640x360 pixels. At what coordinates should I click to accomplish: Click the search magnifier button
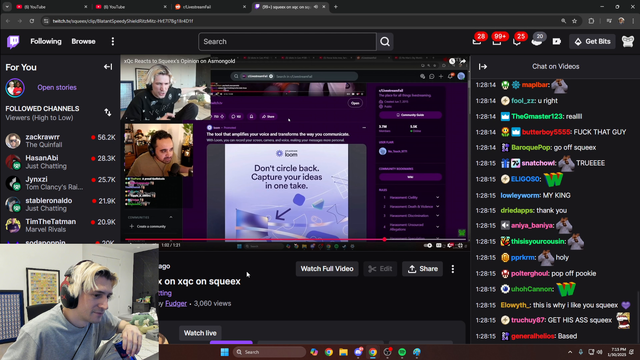[x=385, y=42]
